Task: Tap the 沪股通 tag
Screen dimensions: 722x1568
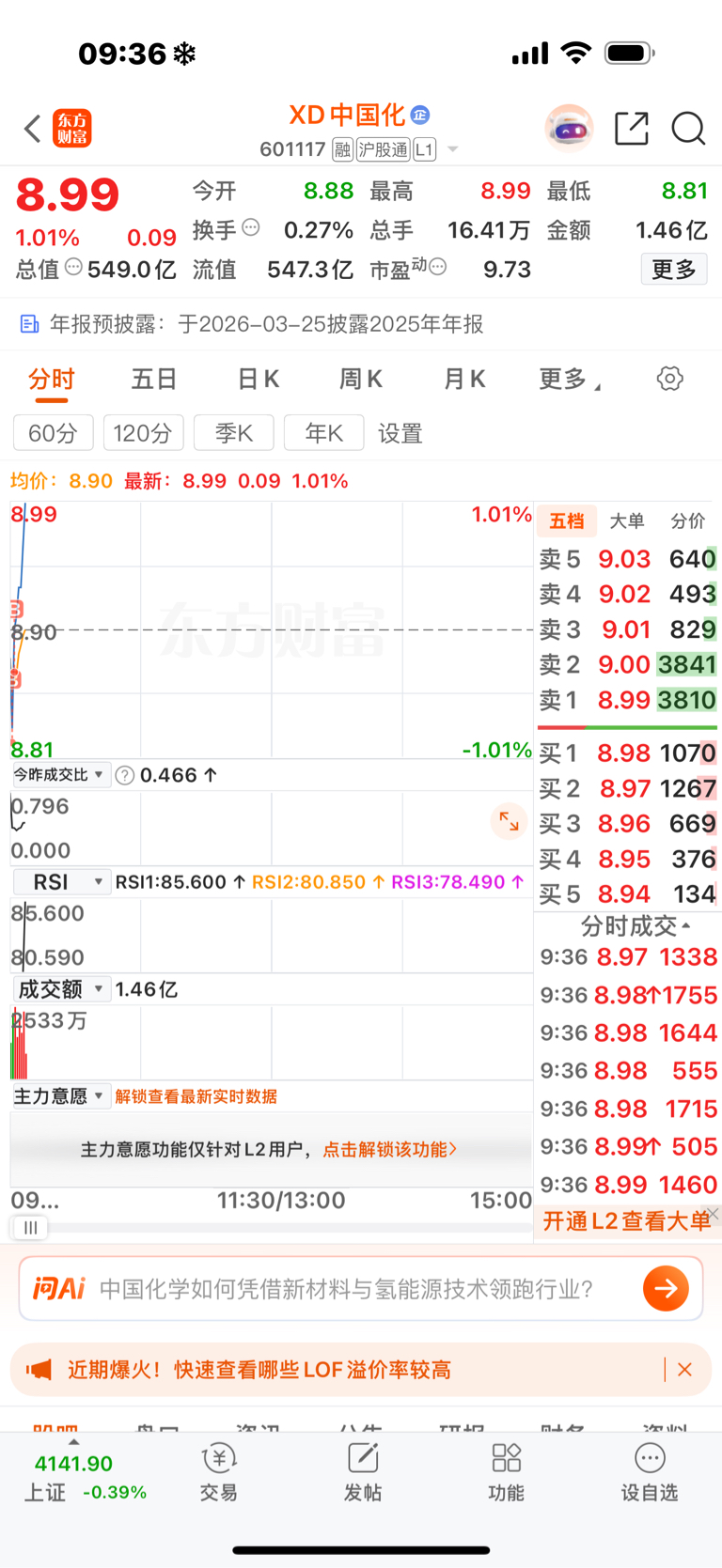Action: click(384, 149)
